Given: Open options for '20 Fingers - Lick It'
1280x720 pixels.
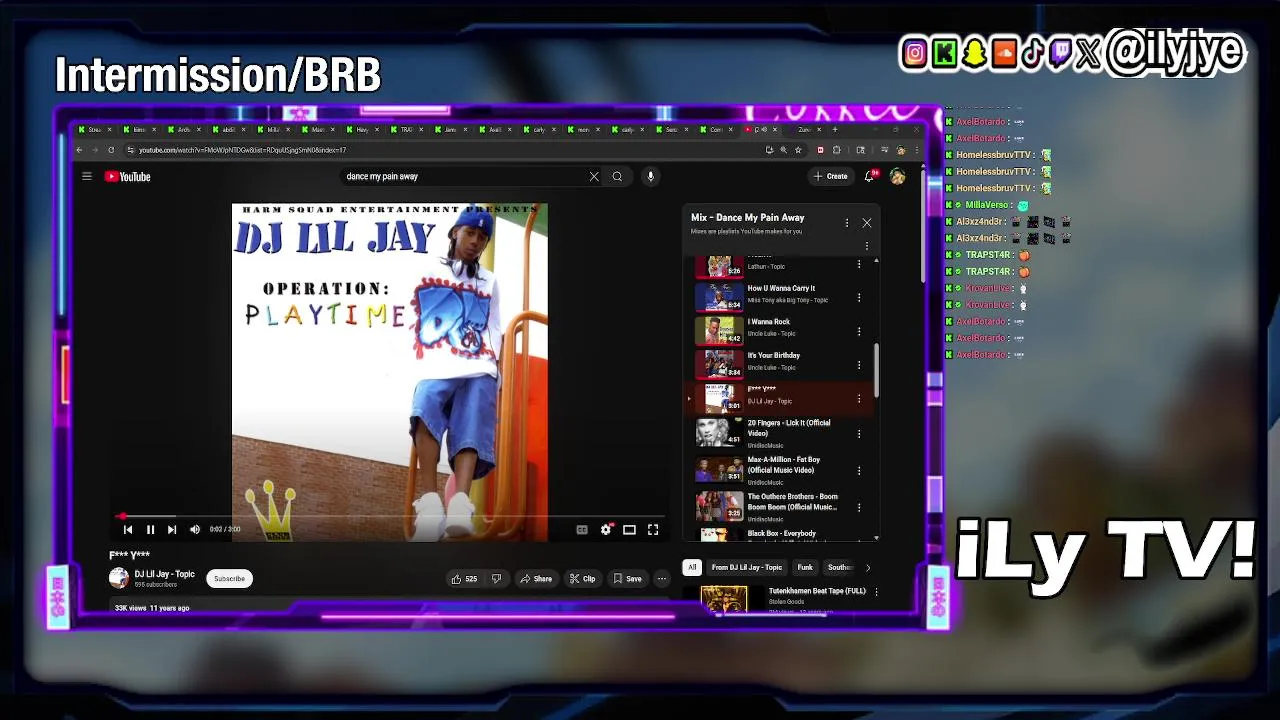Looking at the screenshot, I should (x=859, y=434).
